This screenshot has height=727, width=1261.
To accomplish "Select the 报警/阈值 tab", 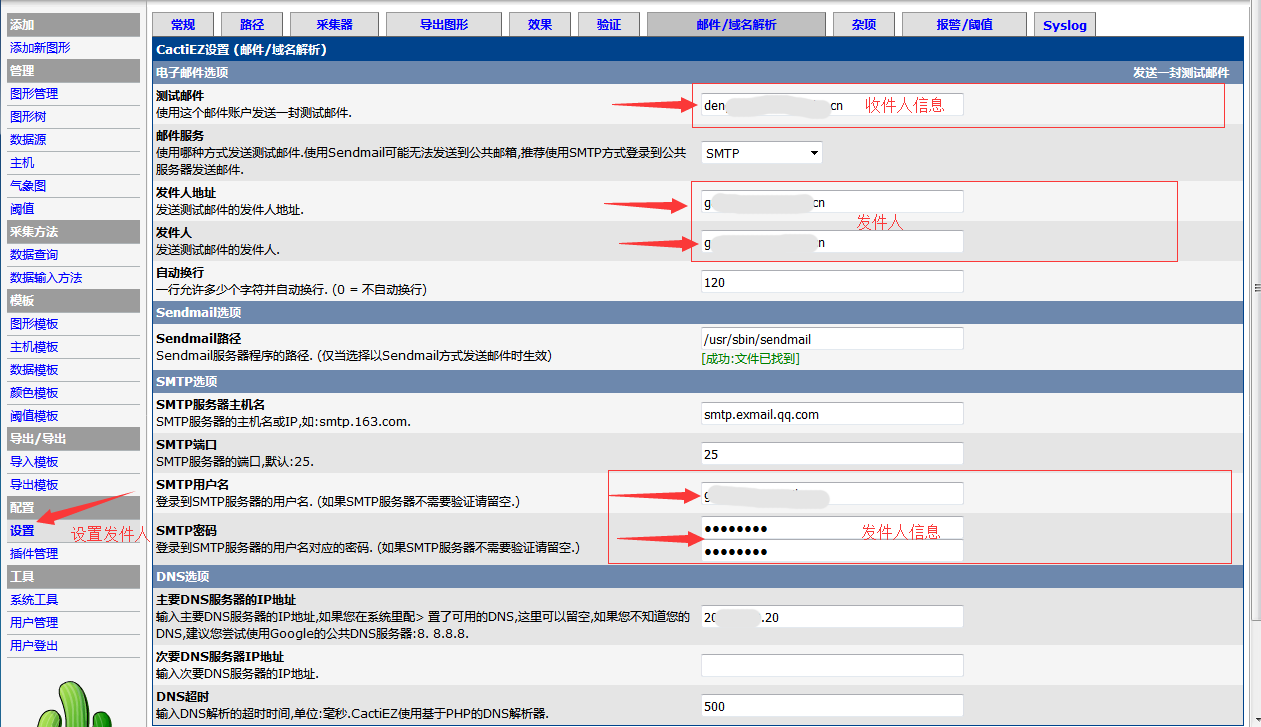I will [964, 25].
